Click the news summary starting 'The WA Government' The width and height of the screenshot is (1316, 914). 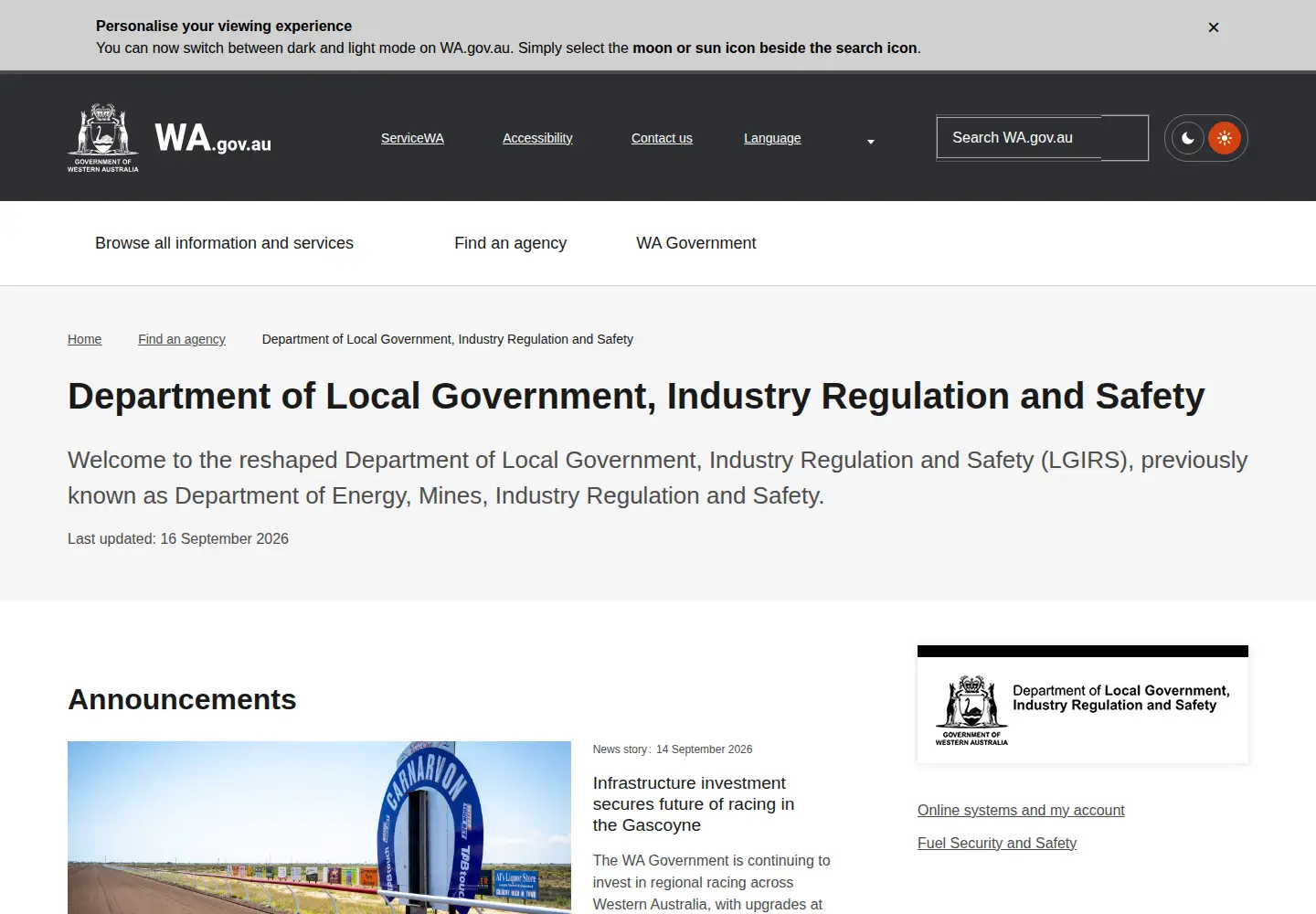tap(712, 883)
